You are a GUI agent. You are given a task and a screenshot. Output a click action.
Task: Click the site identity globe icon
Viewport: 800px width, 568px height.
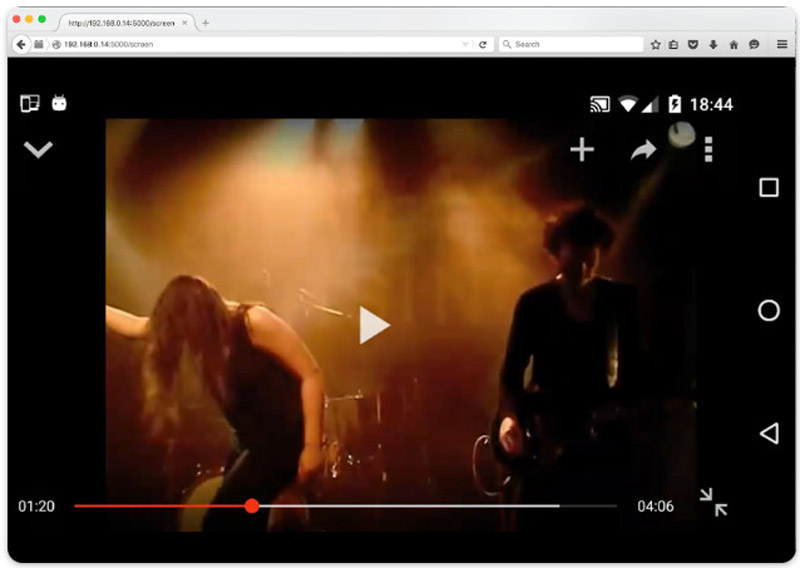(x=57, y=44)
